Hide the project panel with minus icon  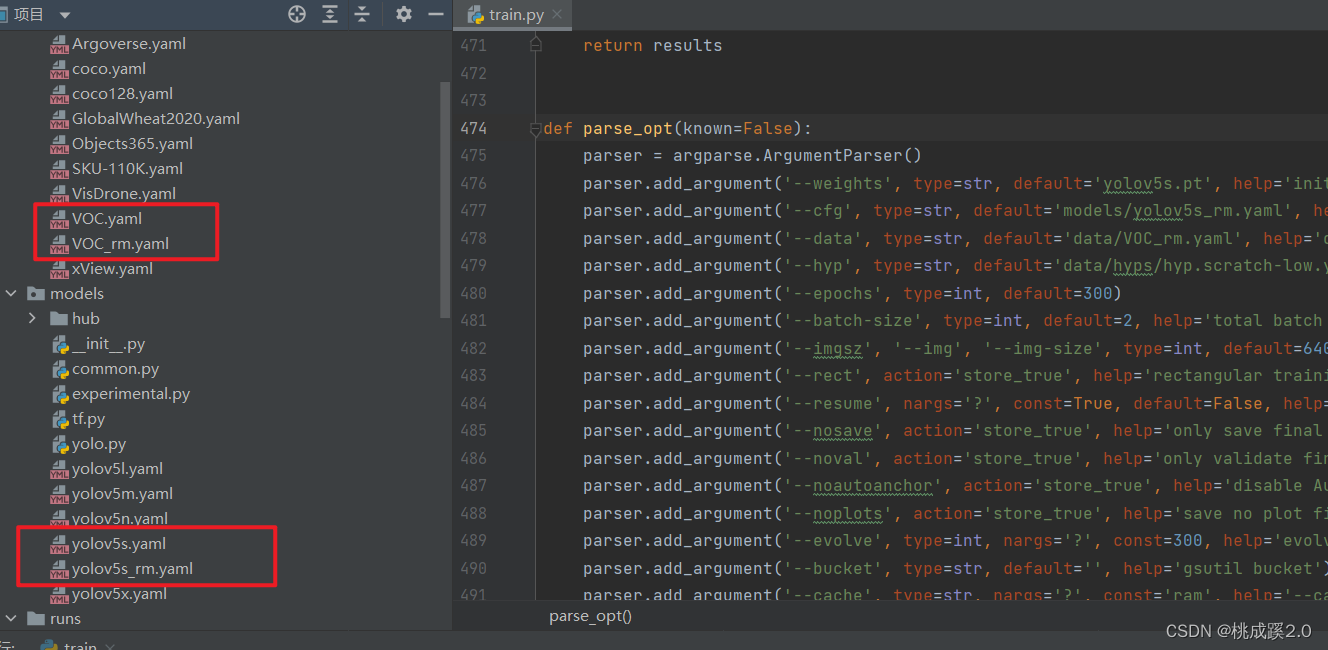(x=435, y=14)
